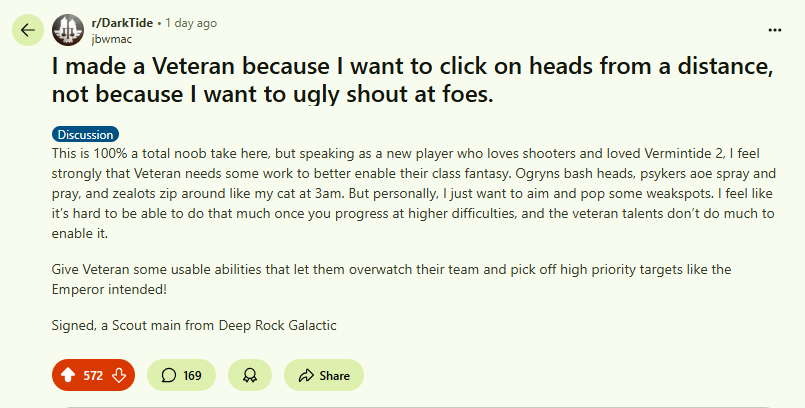Click the paragraph starting 'This is 100%'
Viewport: 805px width, 408px height.
[400, 195]
